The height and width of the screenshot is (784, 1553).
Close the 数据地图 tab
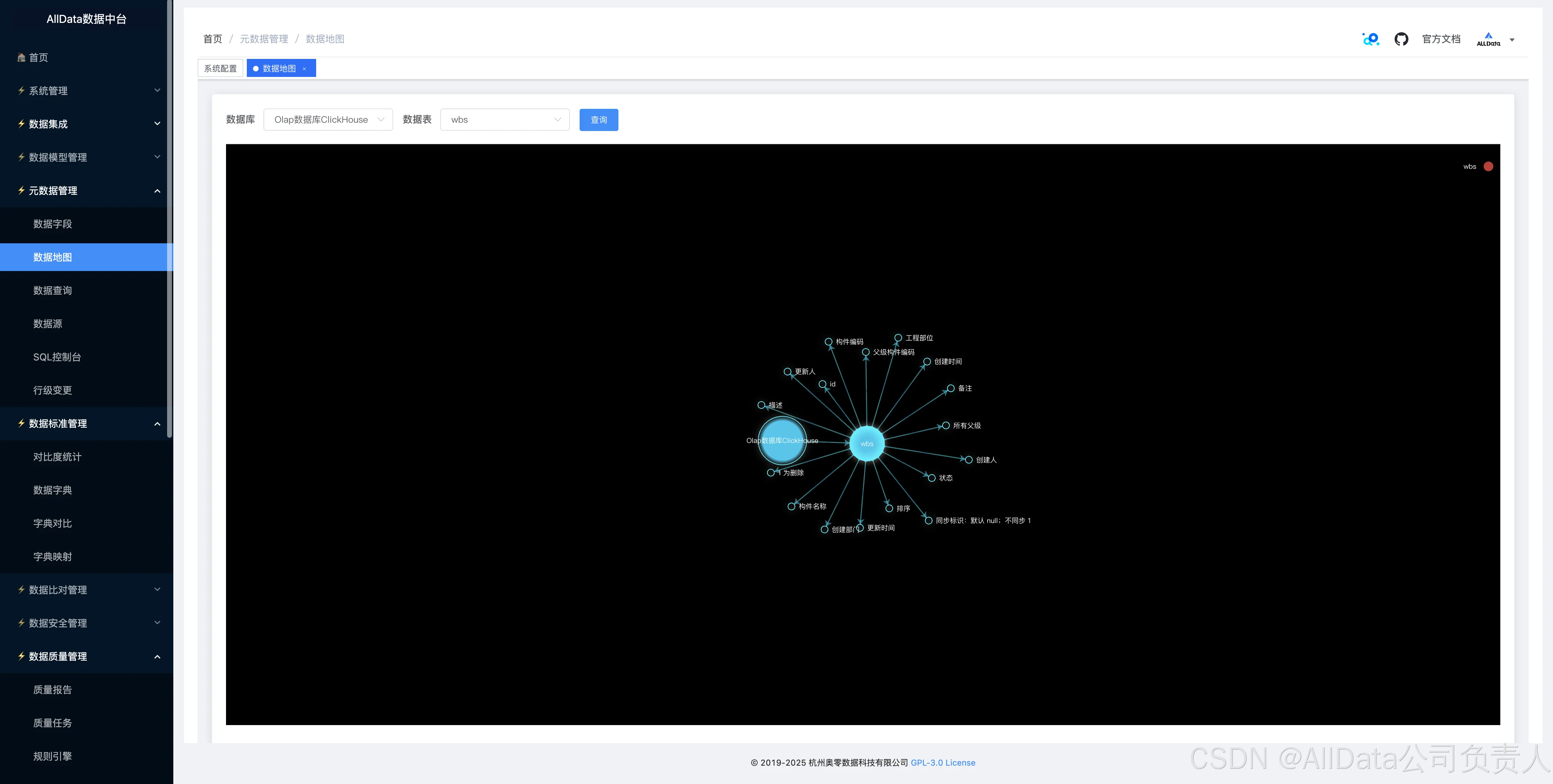coord(304,69)
